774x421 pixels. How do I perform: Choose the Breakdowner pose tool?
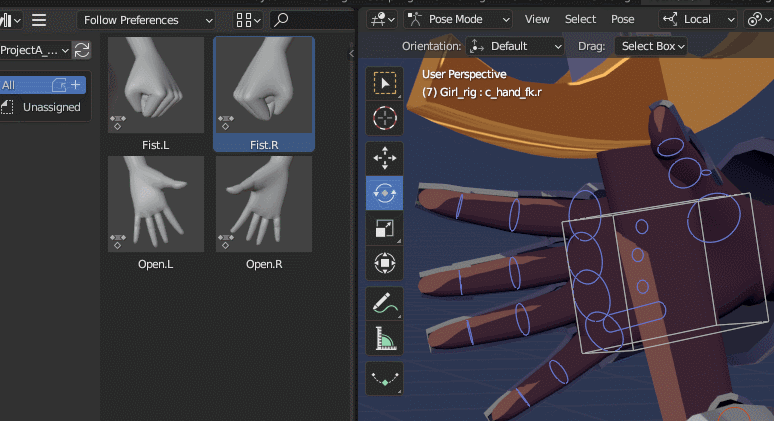[x=384, y=379]
